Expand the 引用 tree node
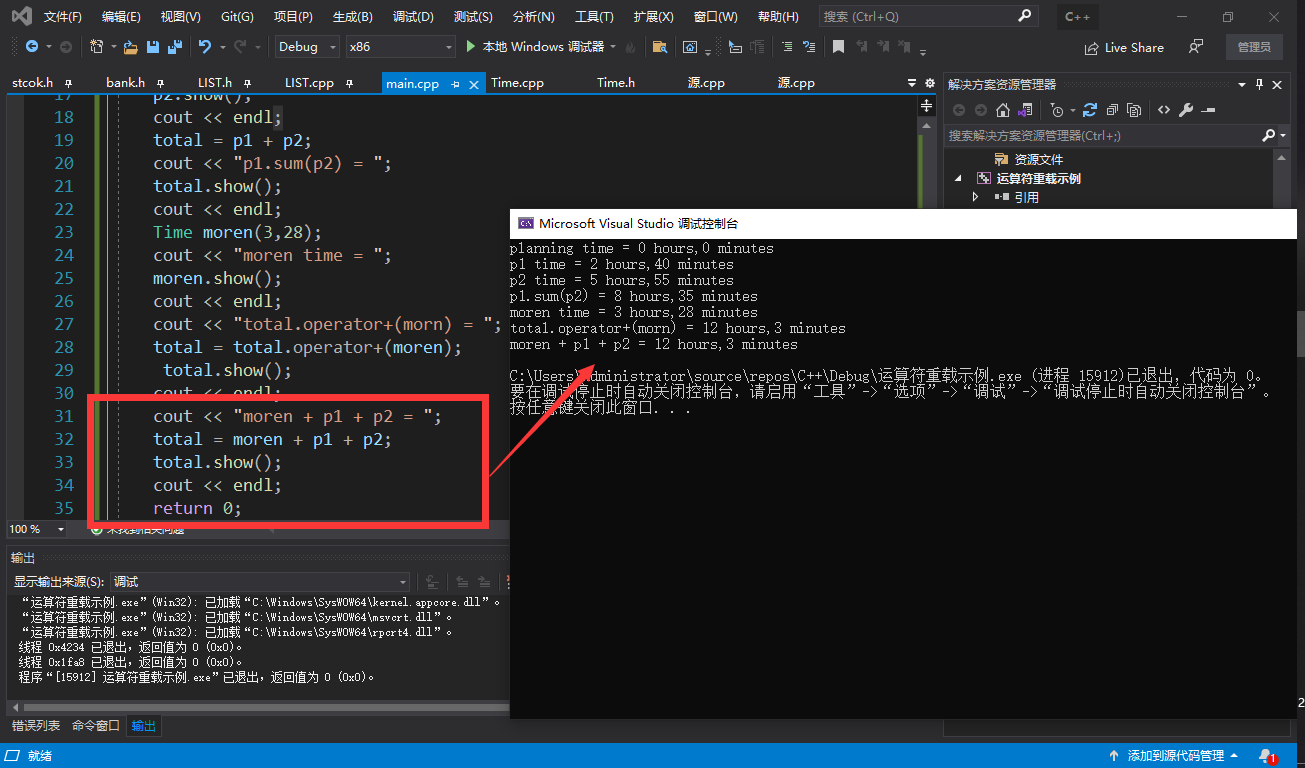Image resolution: width=1305 pixels, height=768 pixels. pyautogui.click(x=976, y=197)
